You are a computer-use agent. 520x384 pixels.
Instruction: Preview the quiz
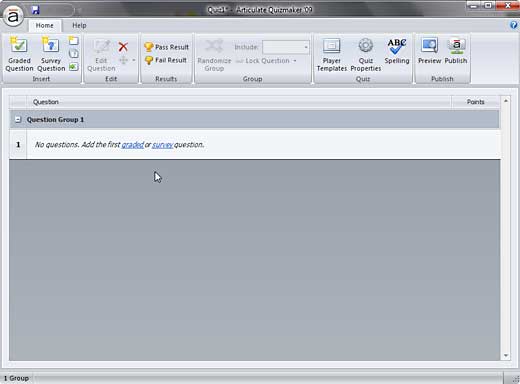[430, 51]
